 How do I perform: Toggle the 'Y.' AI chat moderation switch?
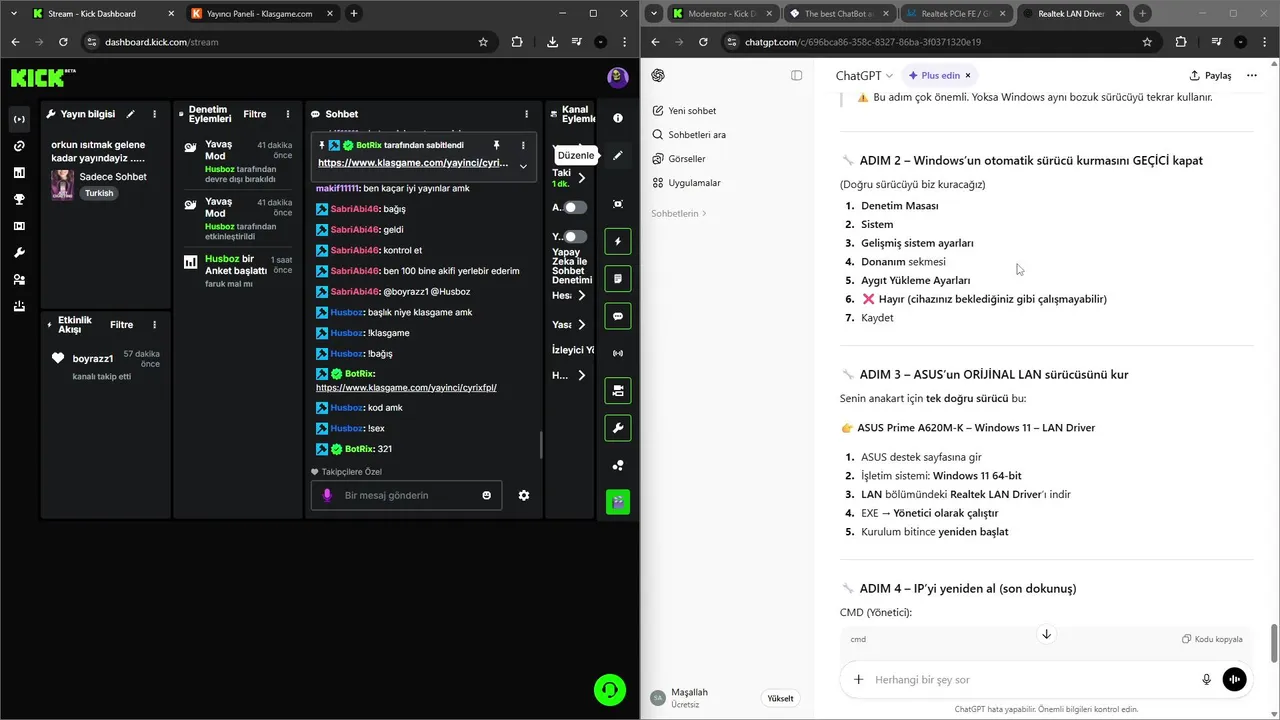point(575,237)
